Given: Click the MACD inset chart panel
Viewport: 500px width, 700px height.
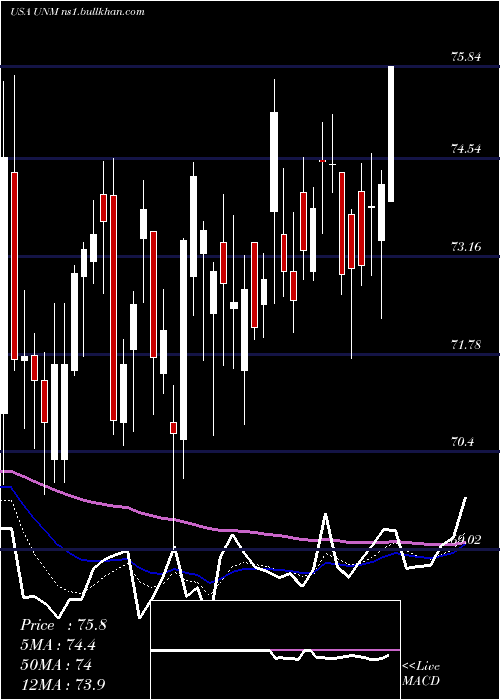Looking at the screenshot, I should click(275, 650).
